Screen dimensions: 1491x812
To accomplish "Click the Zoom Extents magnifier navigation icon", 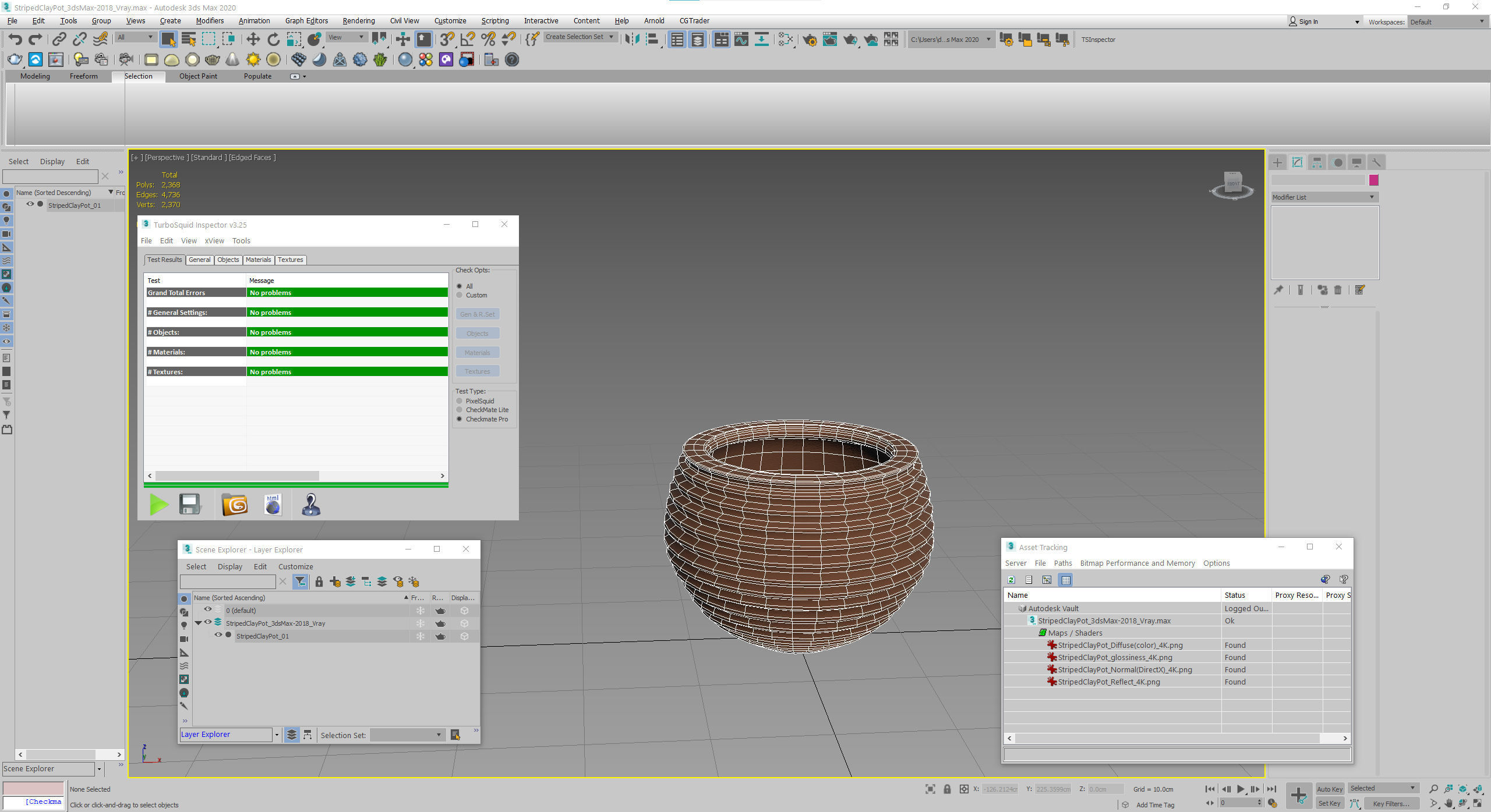I will click(x=1433, y=789).
